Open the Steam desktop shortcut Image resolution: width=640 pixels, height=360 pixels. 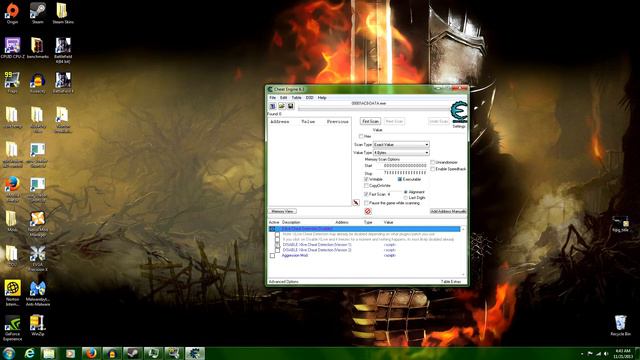[x=38, y=13]
